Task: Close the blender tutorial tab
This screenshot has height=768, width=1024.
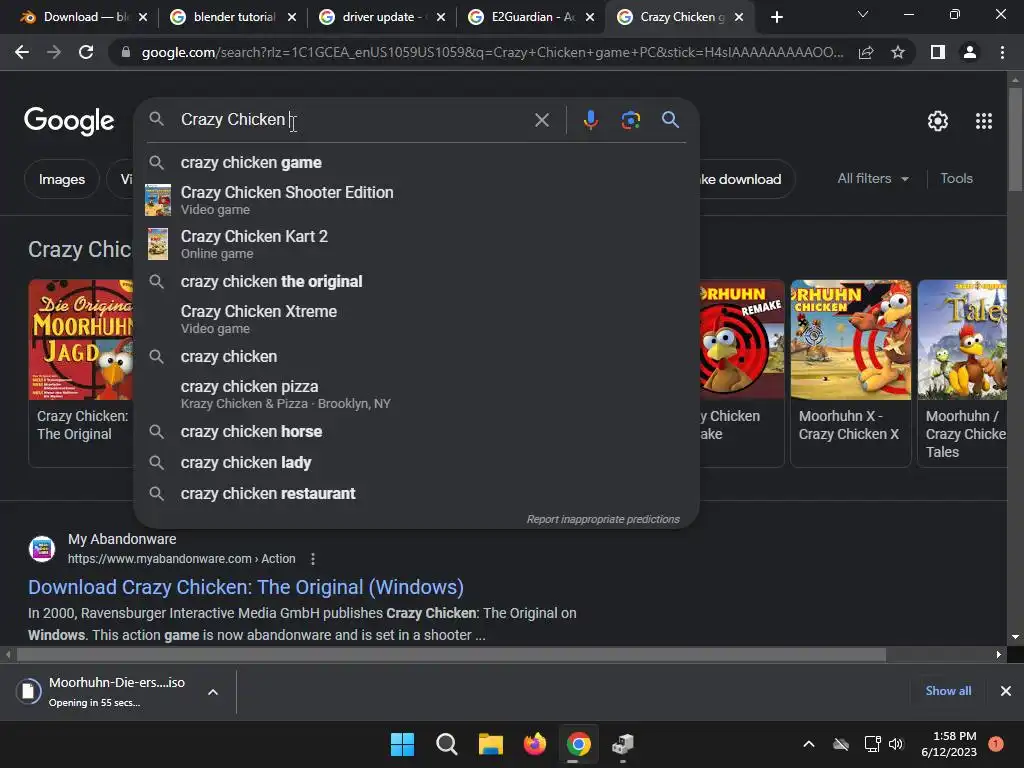Action: [292, 17]
